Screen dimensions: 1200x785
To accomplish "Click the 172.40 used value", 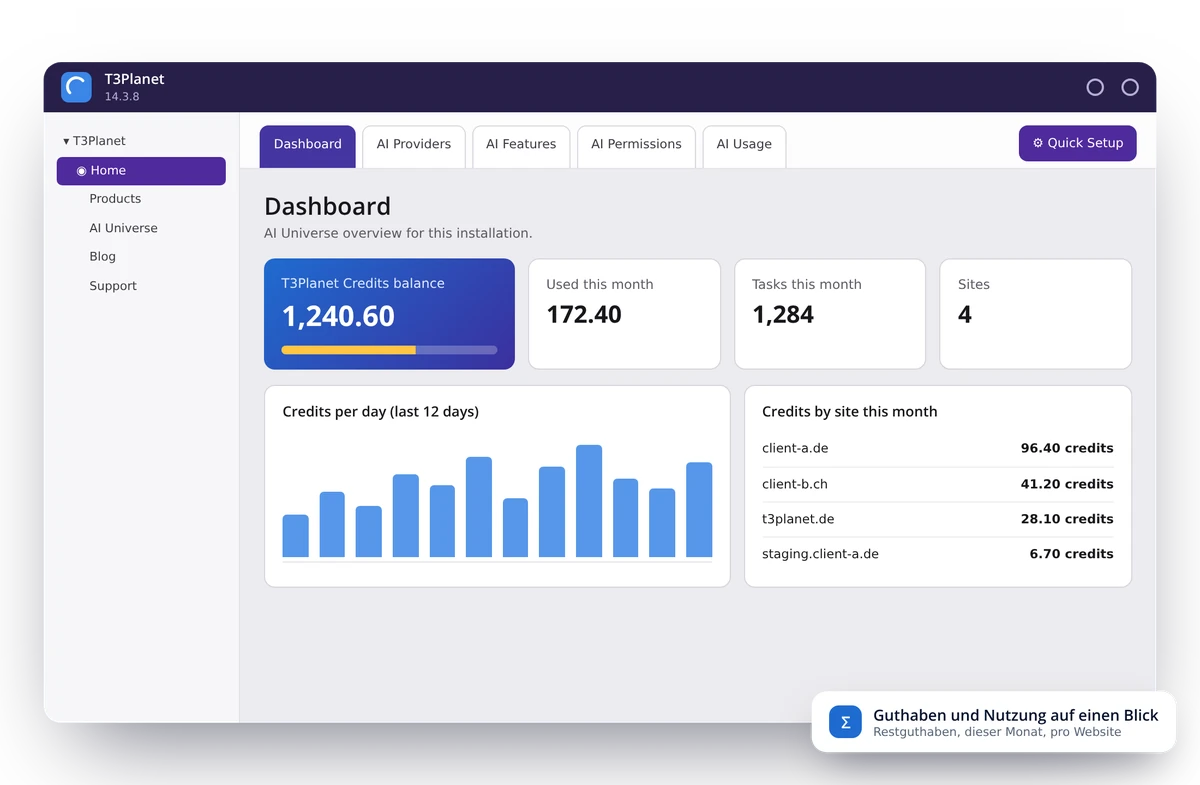I will (584, 315).
